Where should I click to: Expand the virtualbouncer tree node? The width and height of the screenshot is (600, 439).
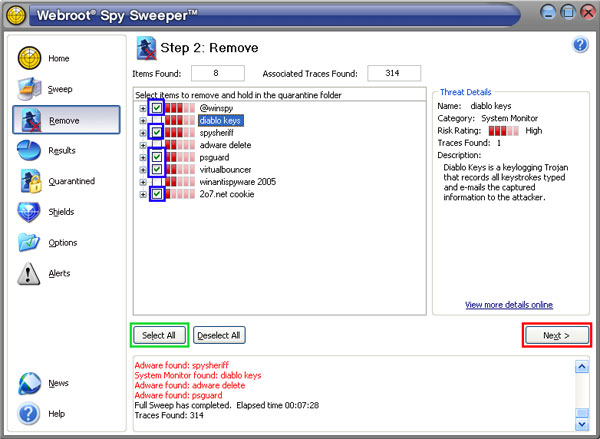[x=143, y=170]
